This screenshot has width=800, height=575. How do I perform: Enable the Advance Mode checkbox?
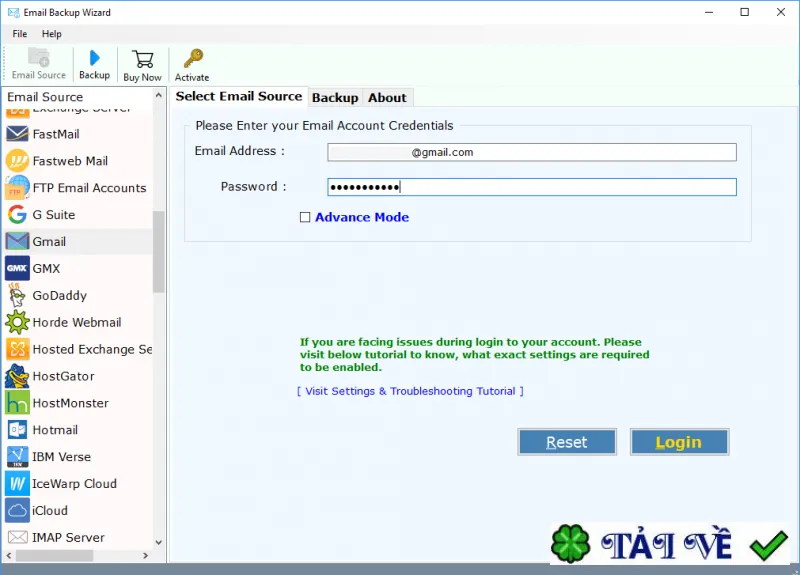coord(305,217)
